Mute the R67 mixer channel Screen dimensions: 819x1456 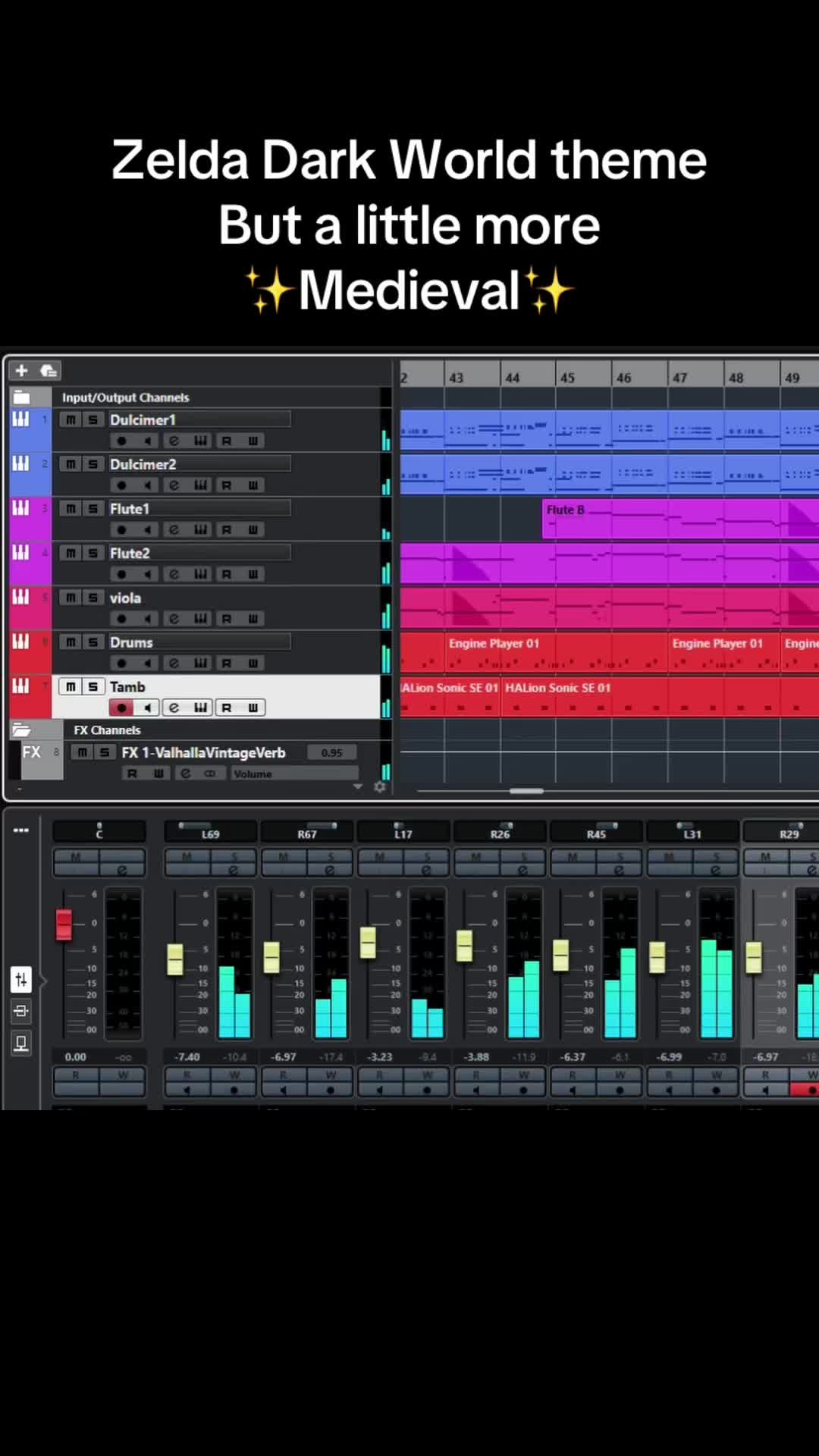(283, 856)
